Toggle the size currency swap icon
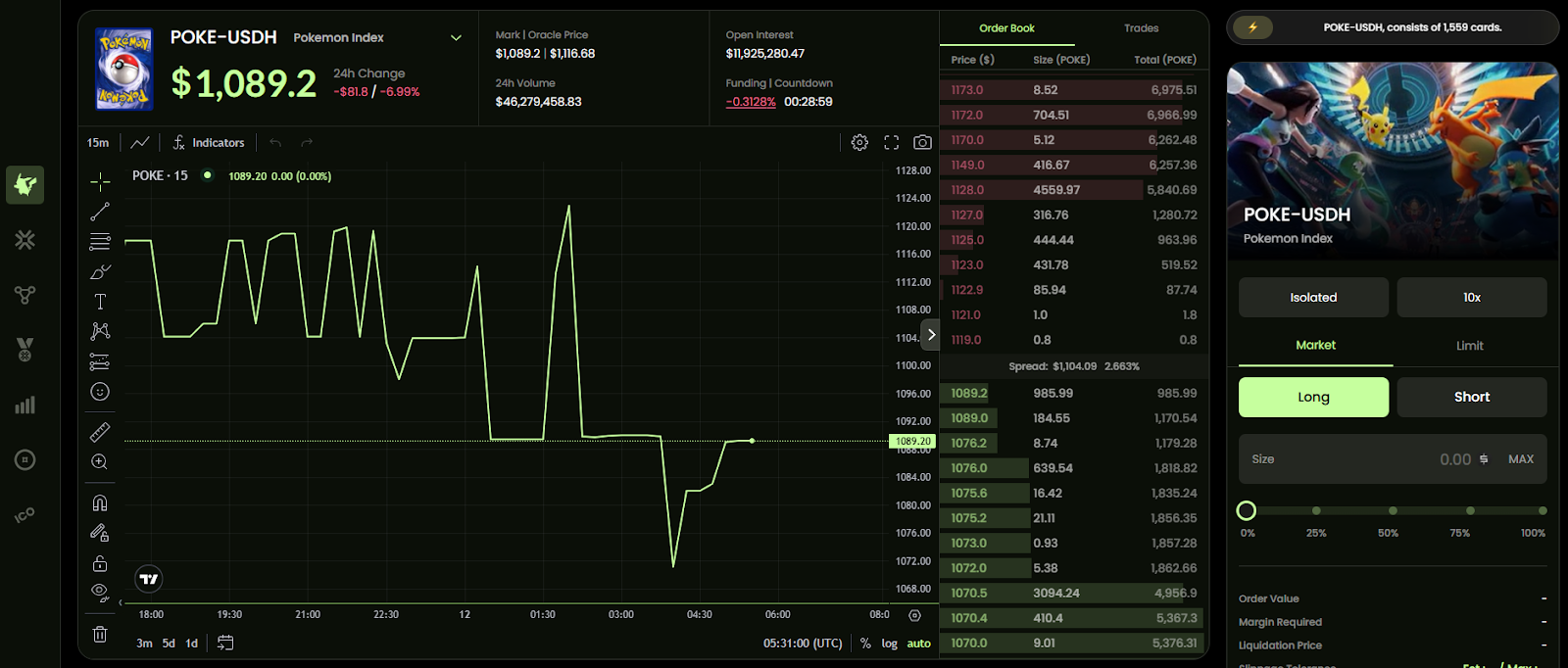The image size is (1568, 668). pyautogui.click(x=1484, y=459)
